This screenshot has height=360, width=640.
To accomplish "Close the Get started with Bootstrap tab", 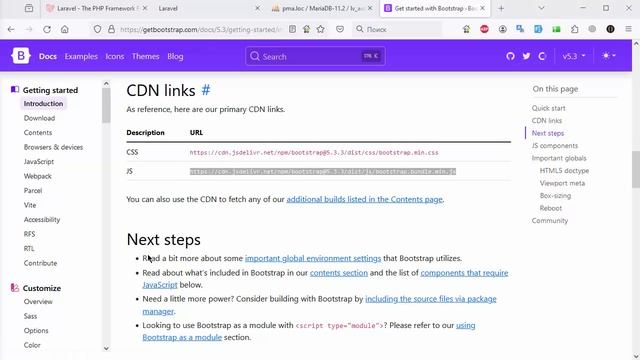I will point(482,8).
